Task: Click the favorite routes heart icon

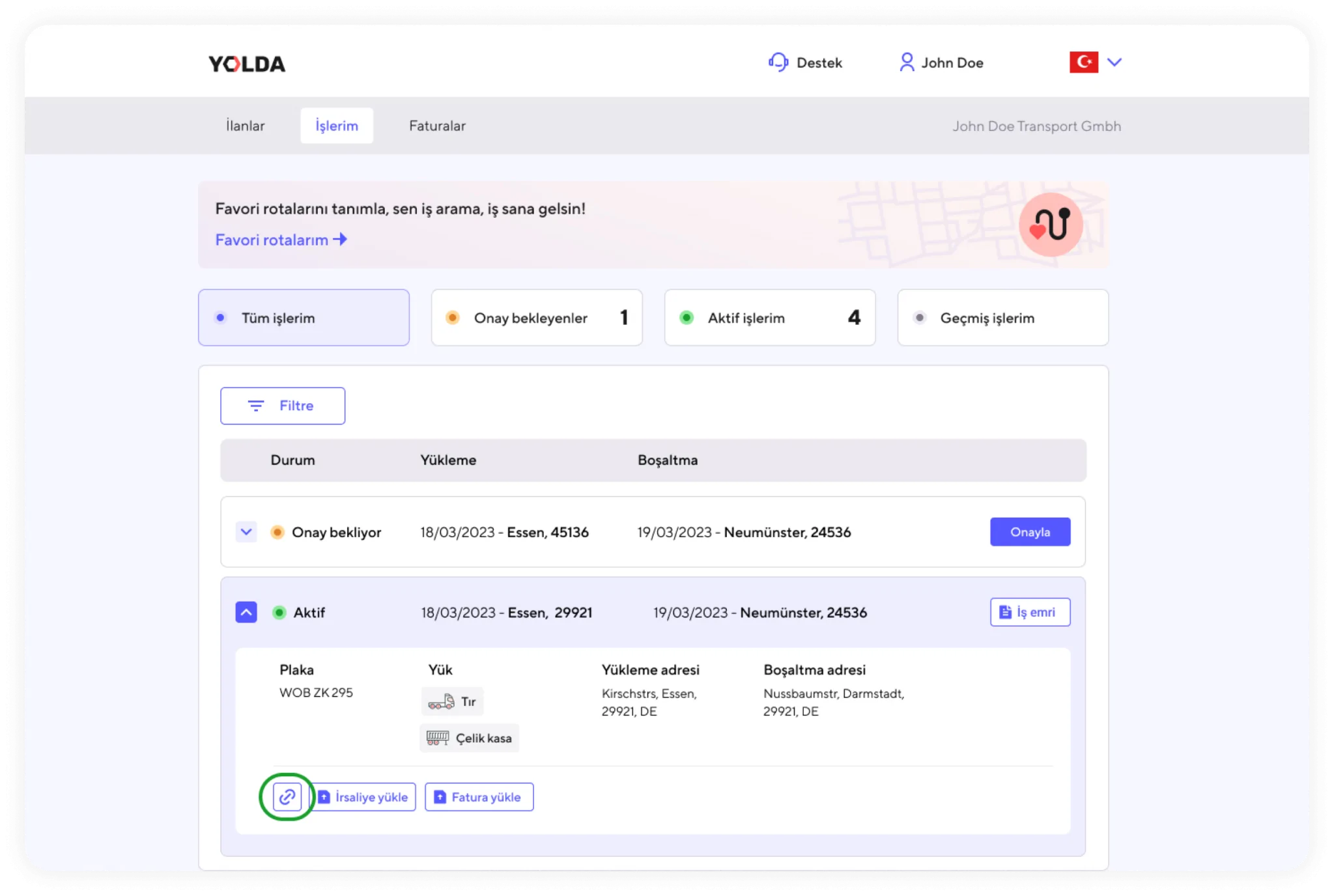Action: (1050, 225)
